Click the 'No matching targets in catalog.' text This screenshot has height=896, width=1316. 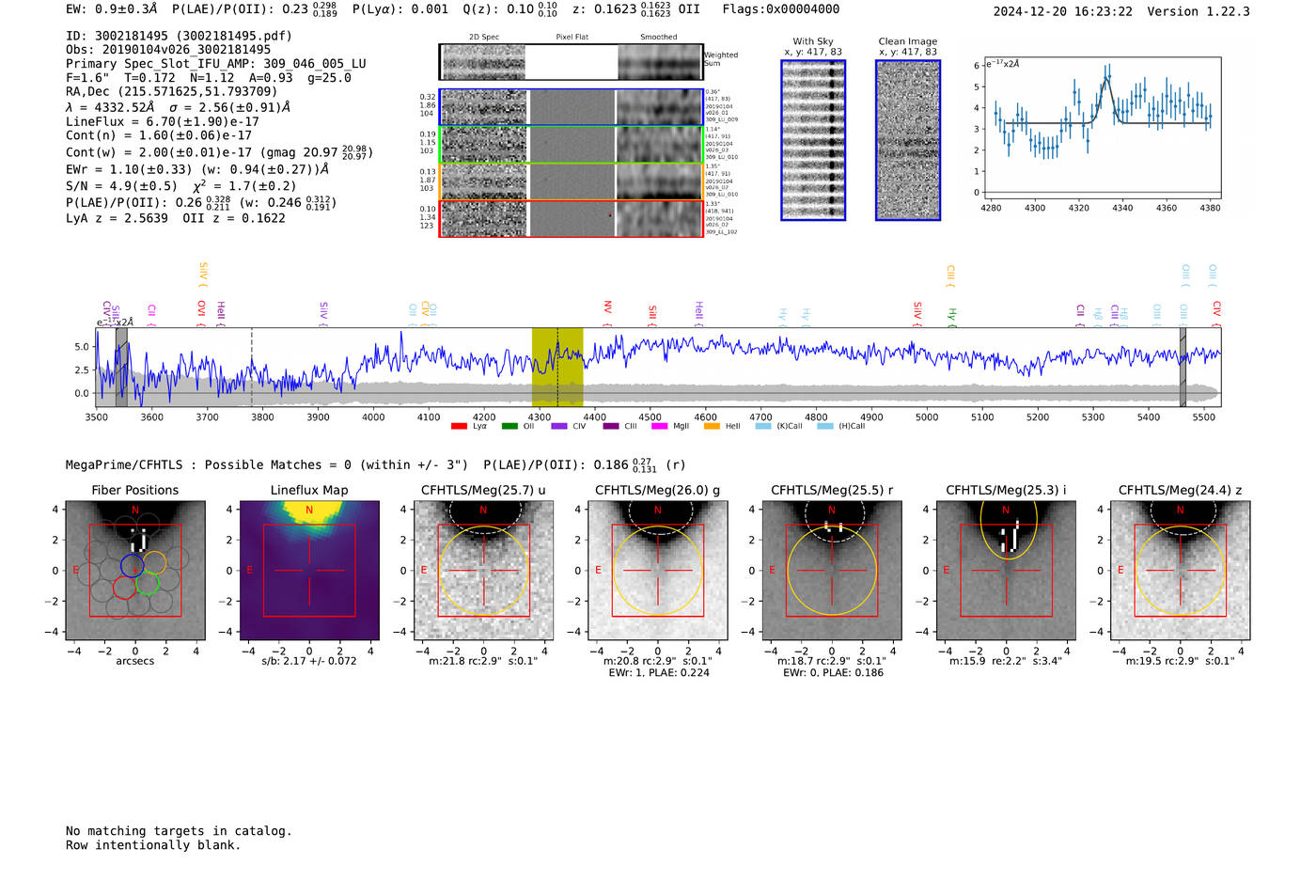coord(179,831)
